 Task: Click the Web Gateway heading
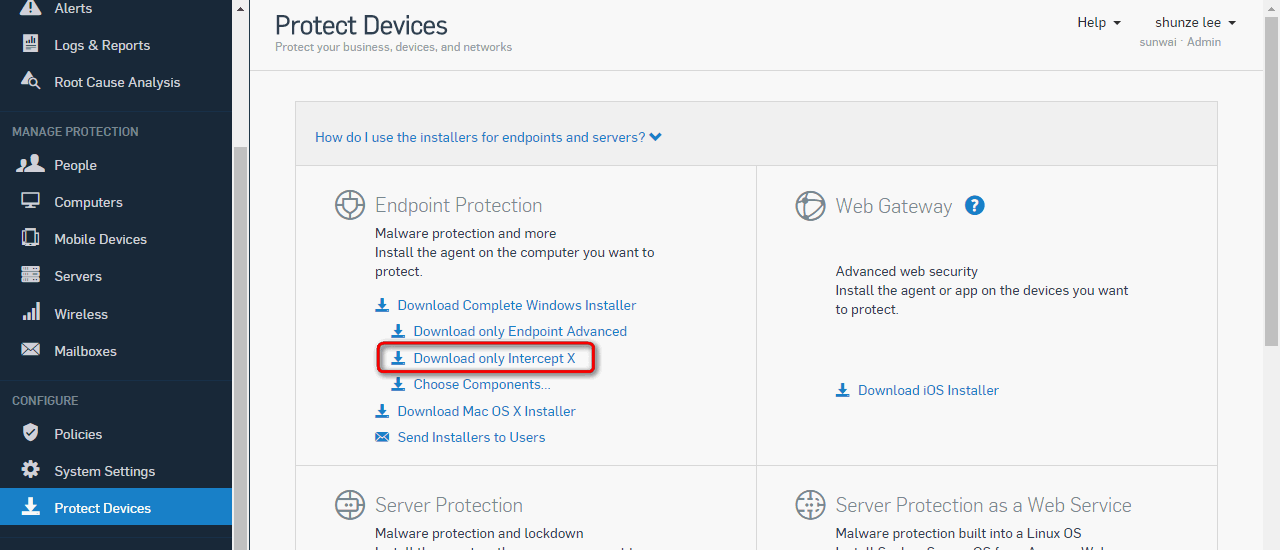pos(894,206)
